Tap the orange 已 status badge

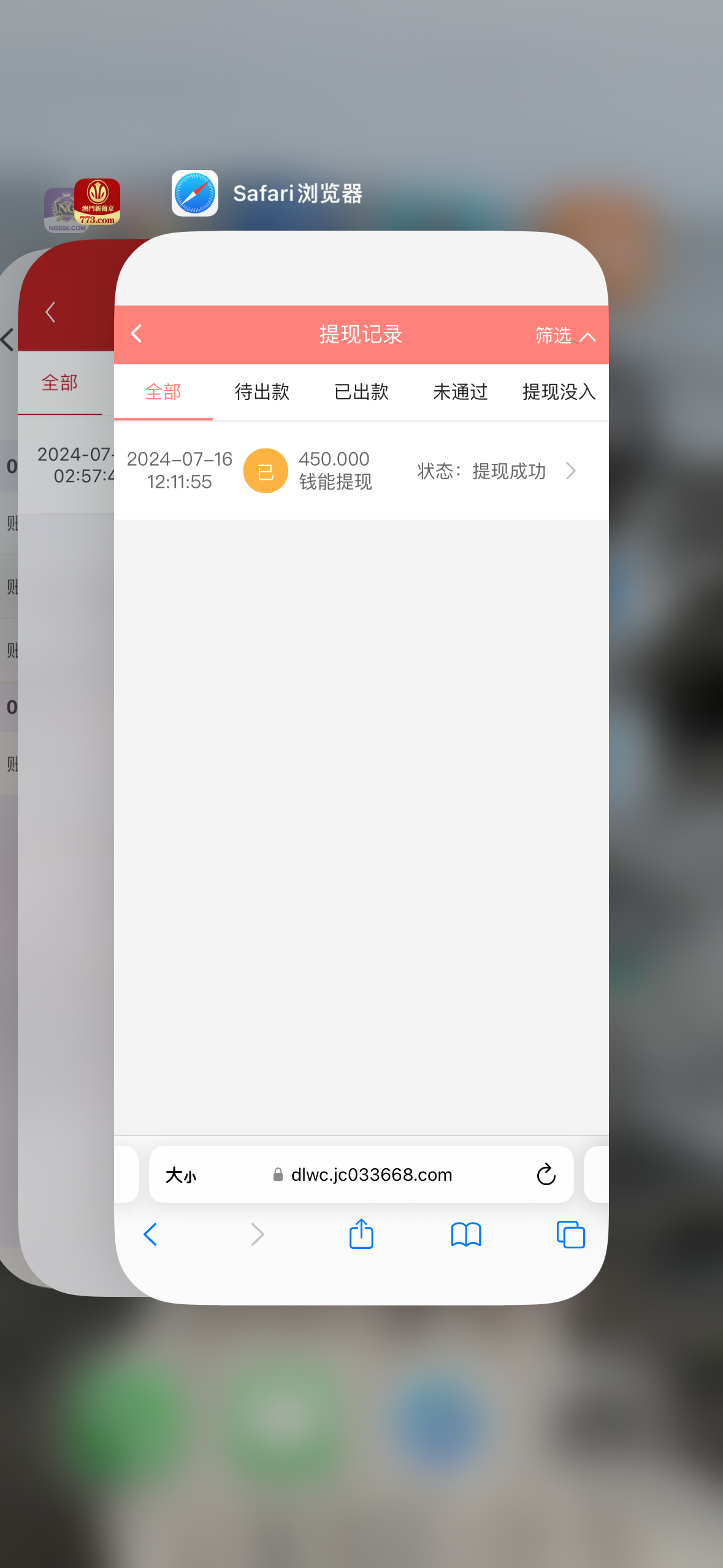coord(265,471)
